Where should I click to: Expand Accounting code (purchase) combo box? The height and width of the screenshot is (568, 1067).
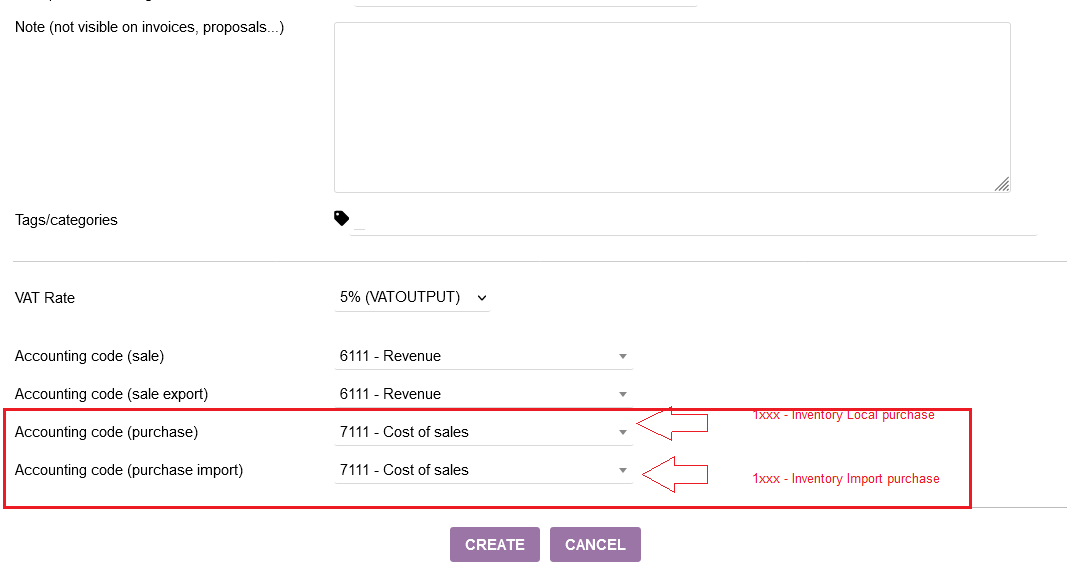point(483,433)
